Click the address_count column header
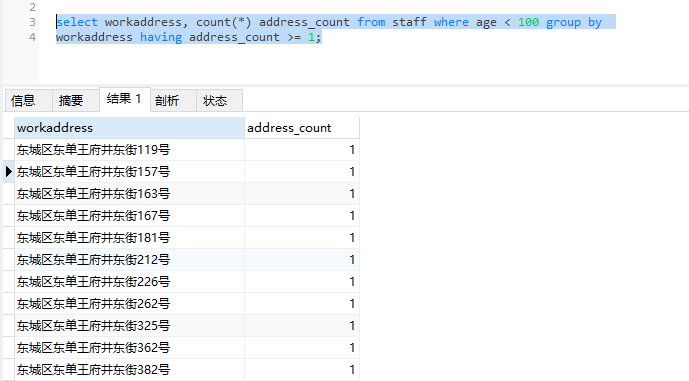 (302, 128)
